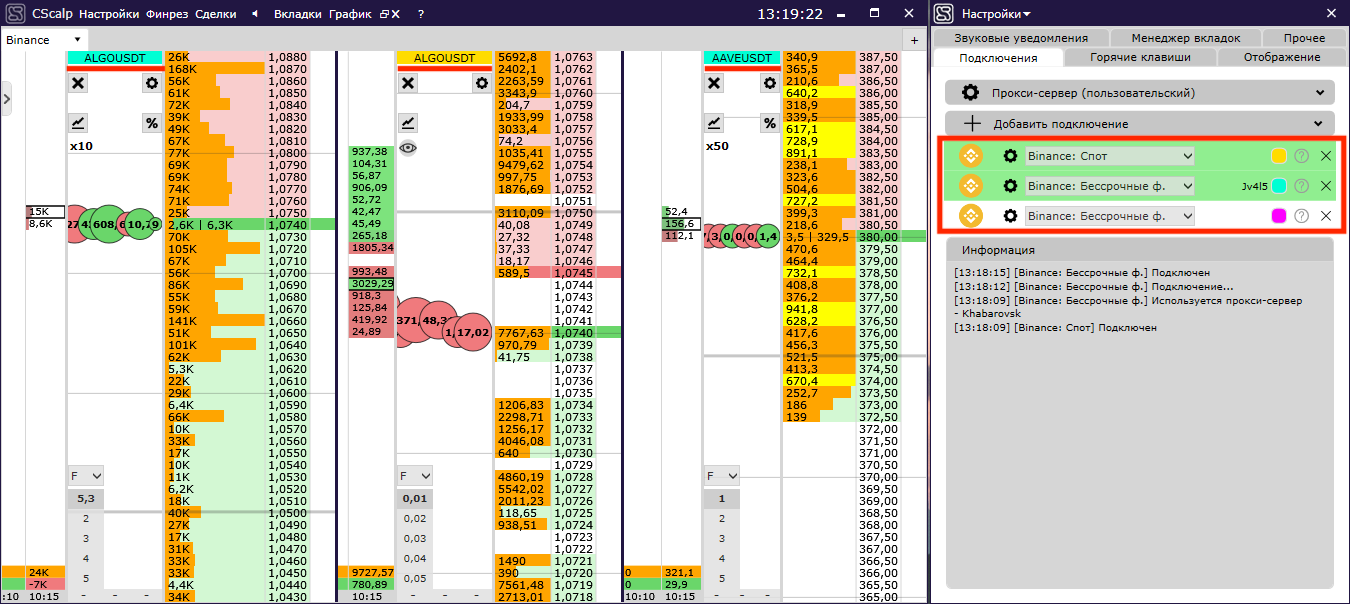This screenshot has height=604, width=1350.
Task: Open gear settings of AAVEUSDT panel
Action: click(x=770, y=83)
